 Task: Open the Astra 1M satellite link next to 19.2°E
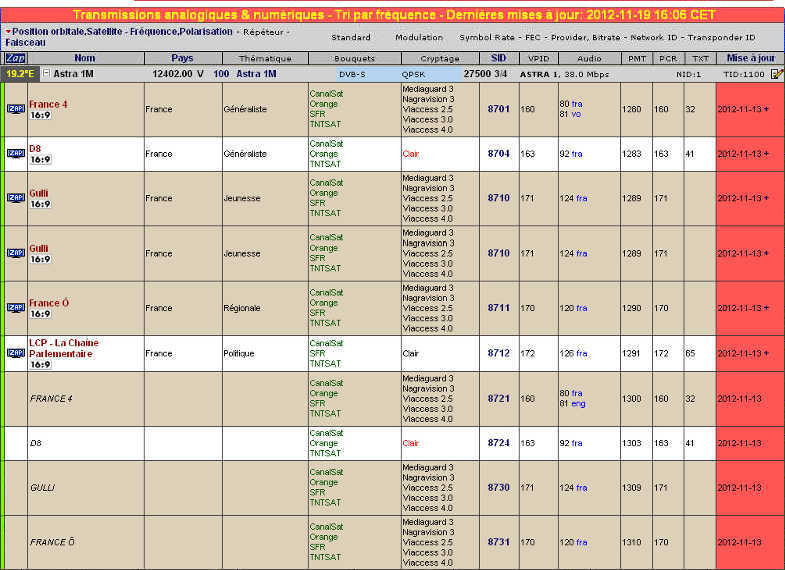click(73, 74)
